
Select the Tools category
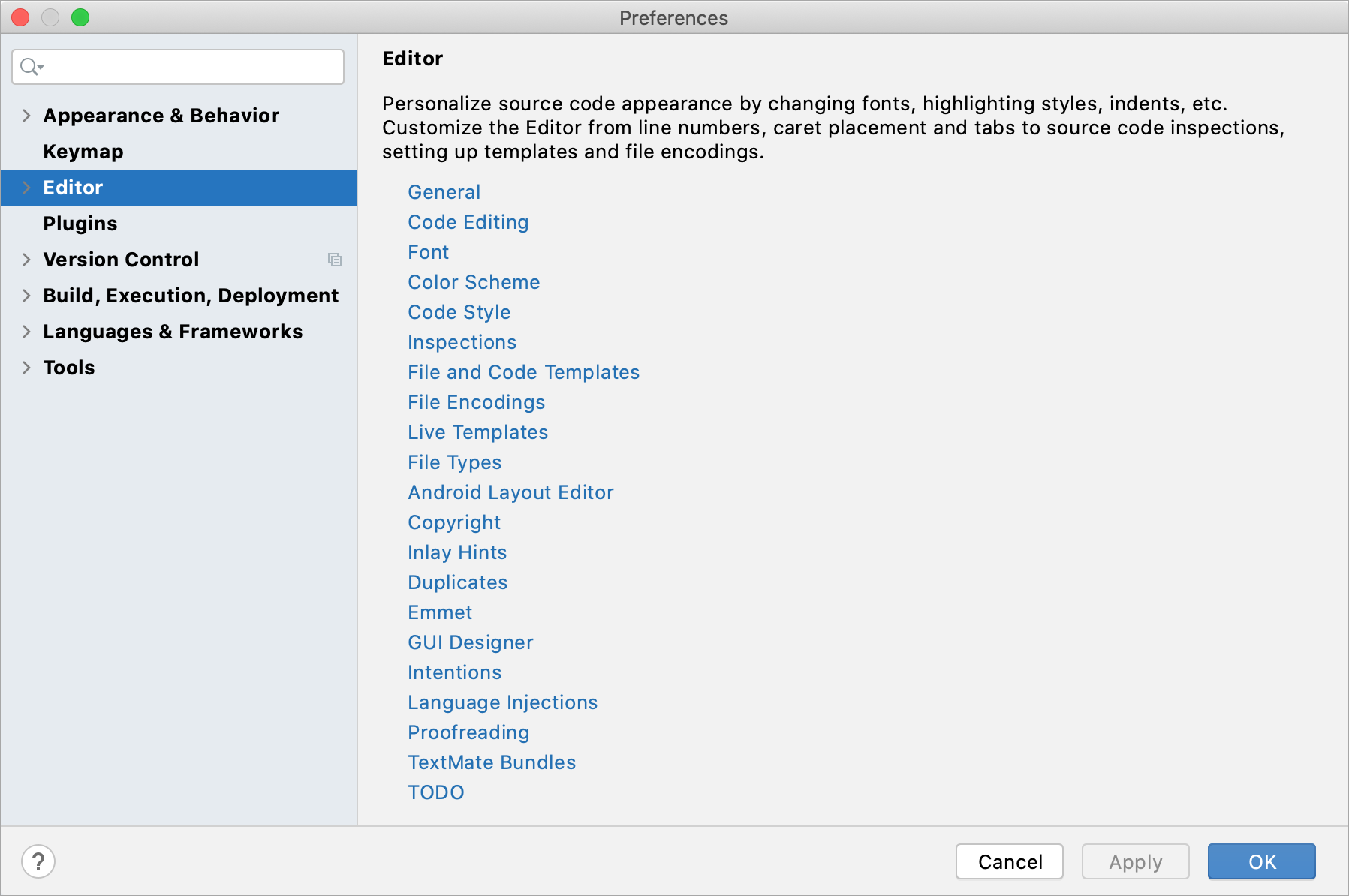pyautogui.click(x=69, y=368)
